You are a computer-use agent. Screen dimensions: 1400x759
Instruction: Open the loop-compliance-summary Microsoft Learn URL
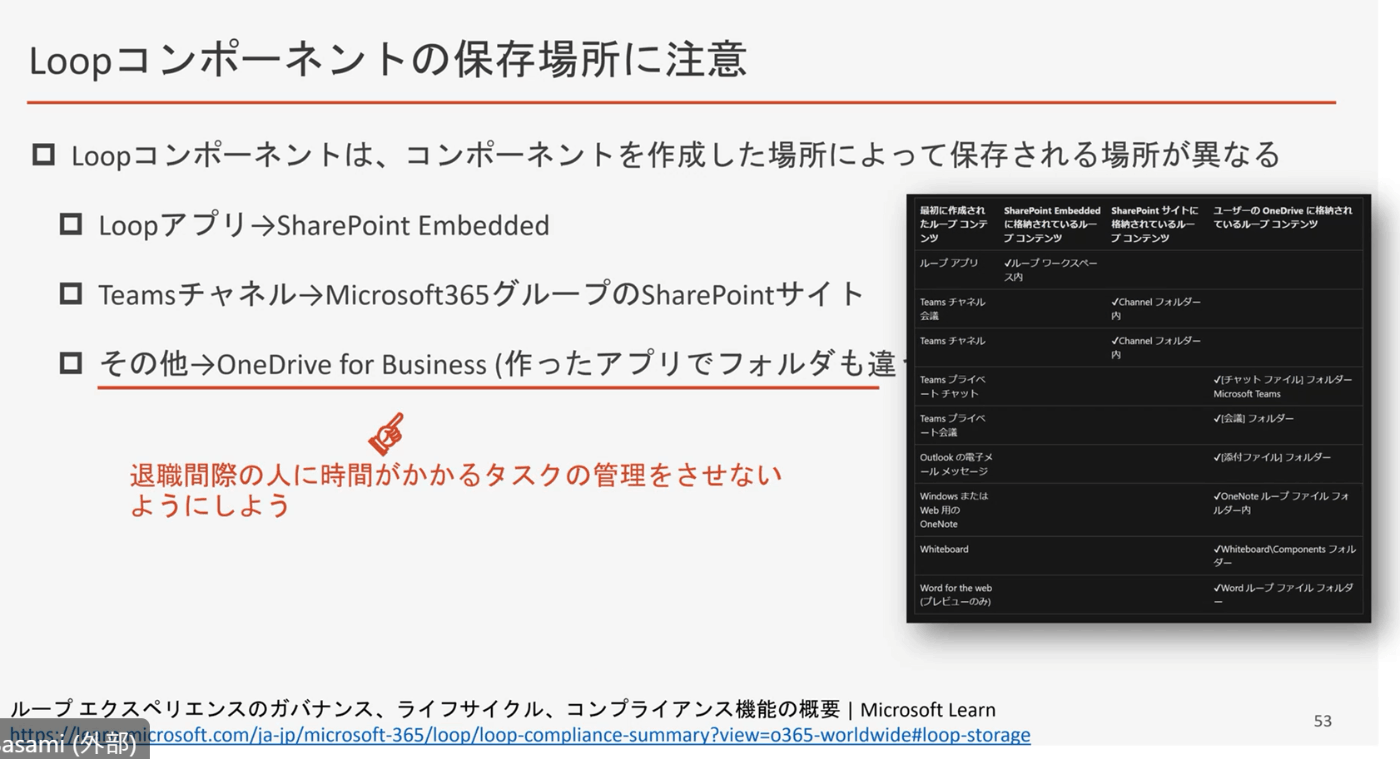pyautogui.click(x=520, y=735)
